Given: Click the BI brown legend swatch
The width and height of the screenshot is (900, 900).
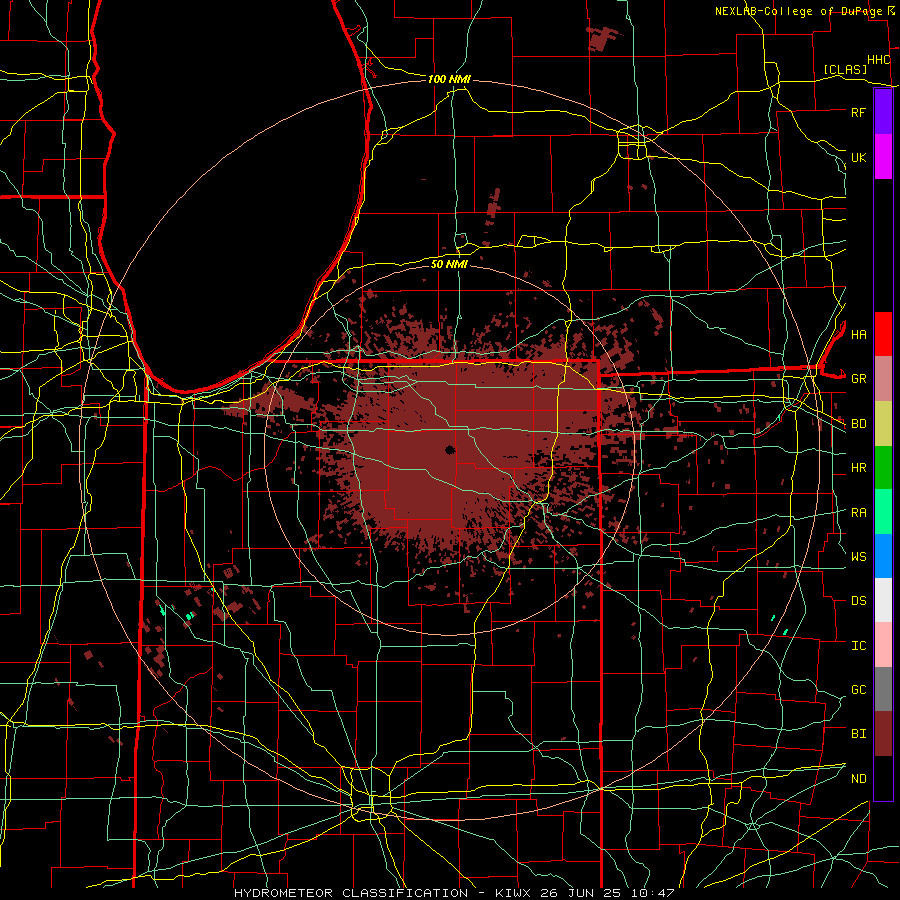Looking at the screenshot, I should 883,734.
